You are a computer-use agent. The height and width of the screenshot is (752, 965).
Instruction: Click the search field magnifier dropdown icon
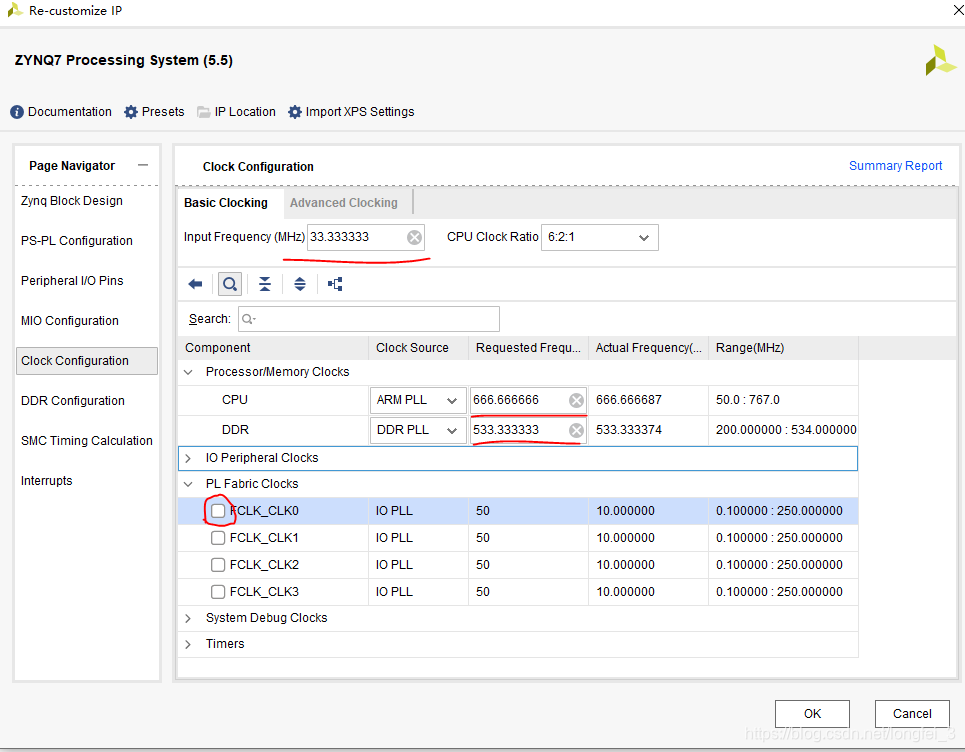pos(249,319)
